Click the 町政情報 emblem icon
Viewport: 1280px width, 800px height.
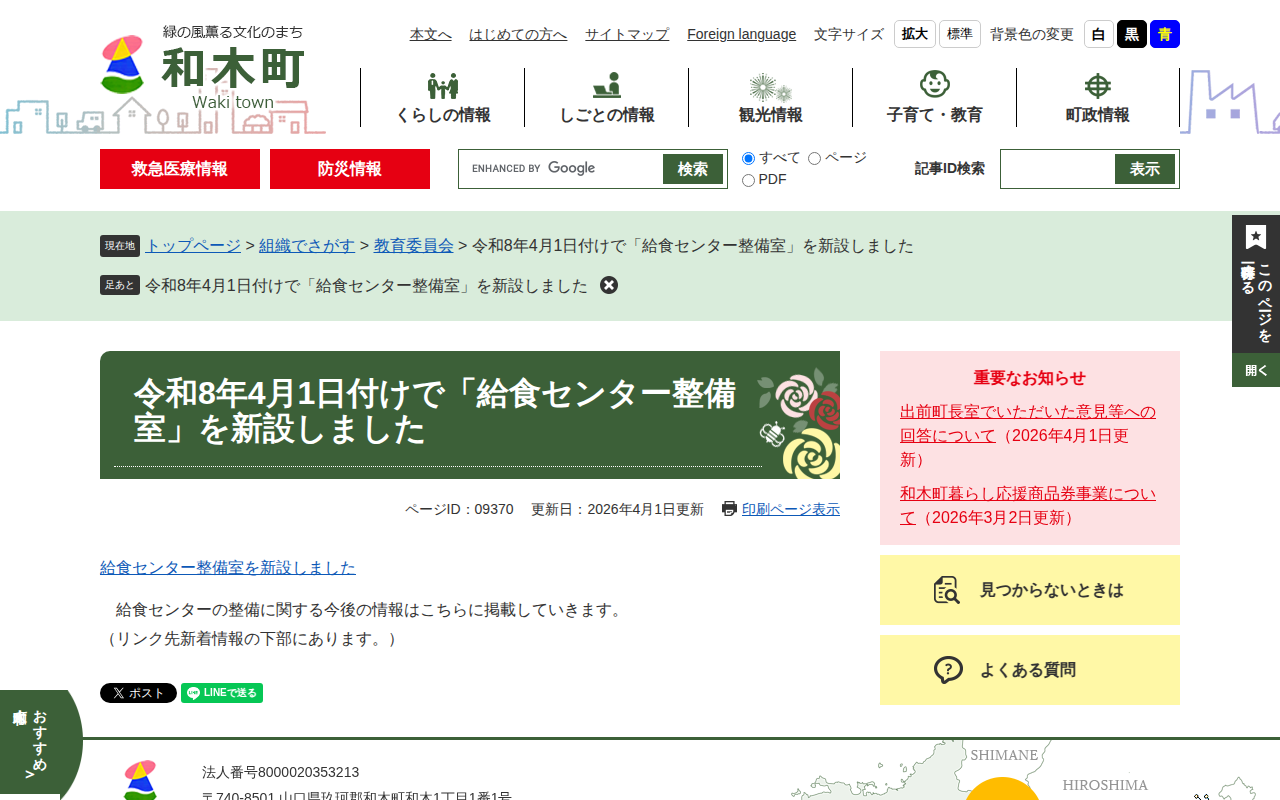pyautogui.click(x=1098, y=86)
